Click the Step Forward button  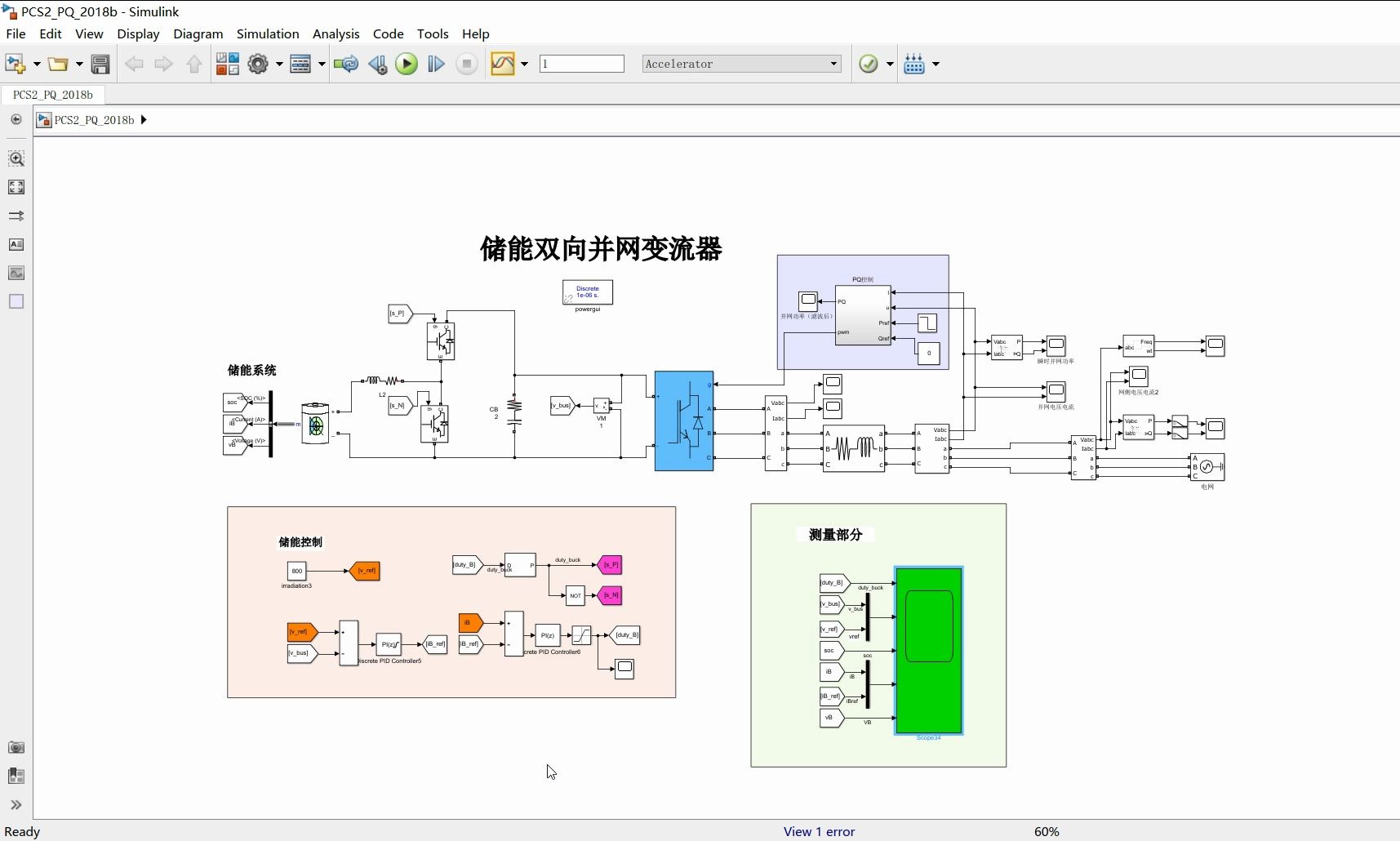(x=436, y=64)
